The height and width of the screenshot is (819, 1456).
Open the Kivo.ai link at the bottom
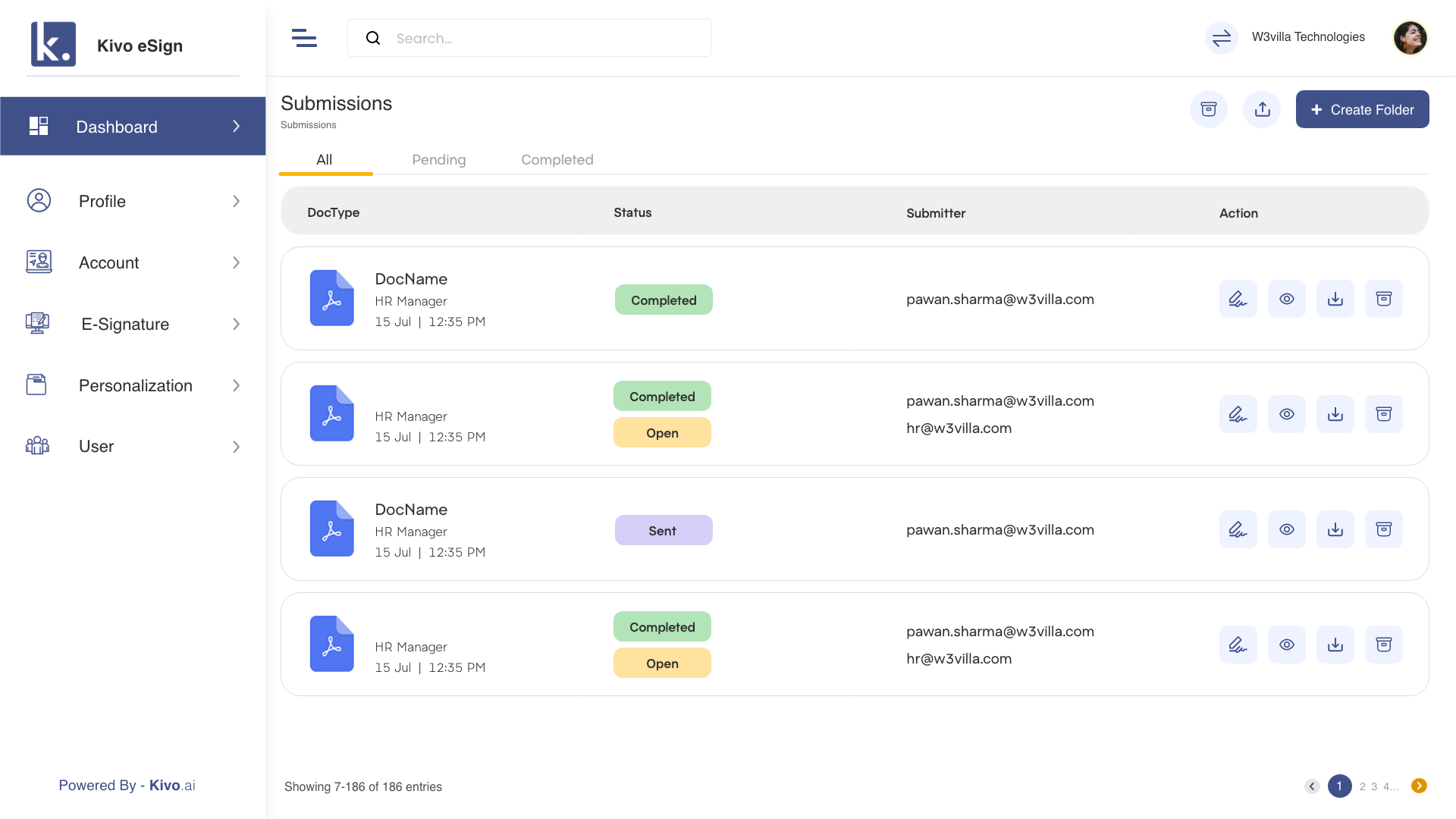pos(170,785)
